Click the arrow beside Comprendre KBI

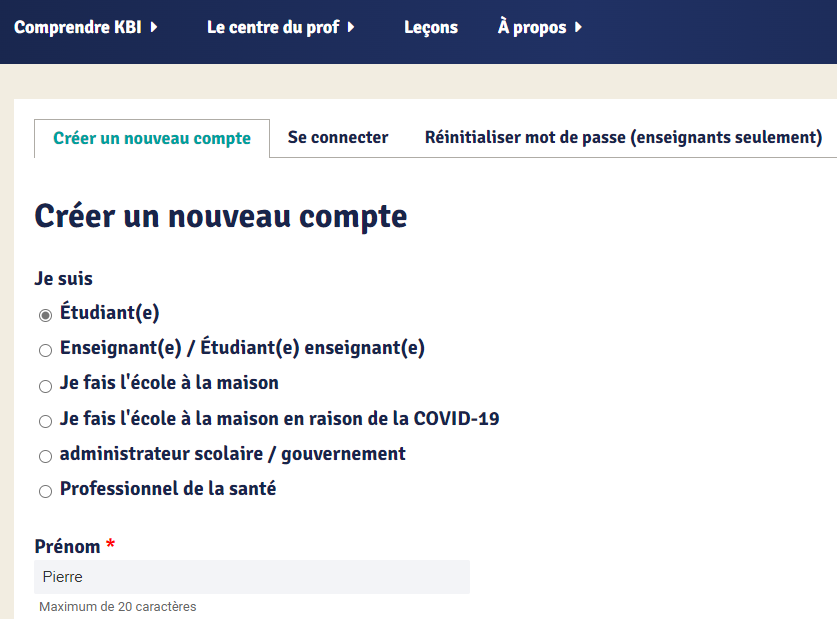[154, 28]
